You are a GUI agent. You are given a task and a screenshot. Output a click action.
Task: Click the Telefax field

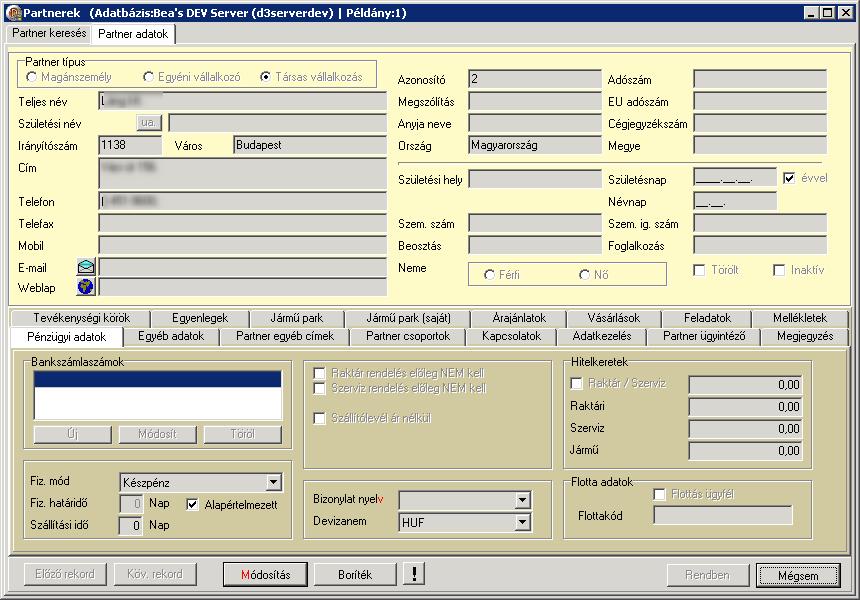coord(242,223)
